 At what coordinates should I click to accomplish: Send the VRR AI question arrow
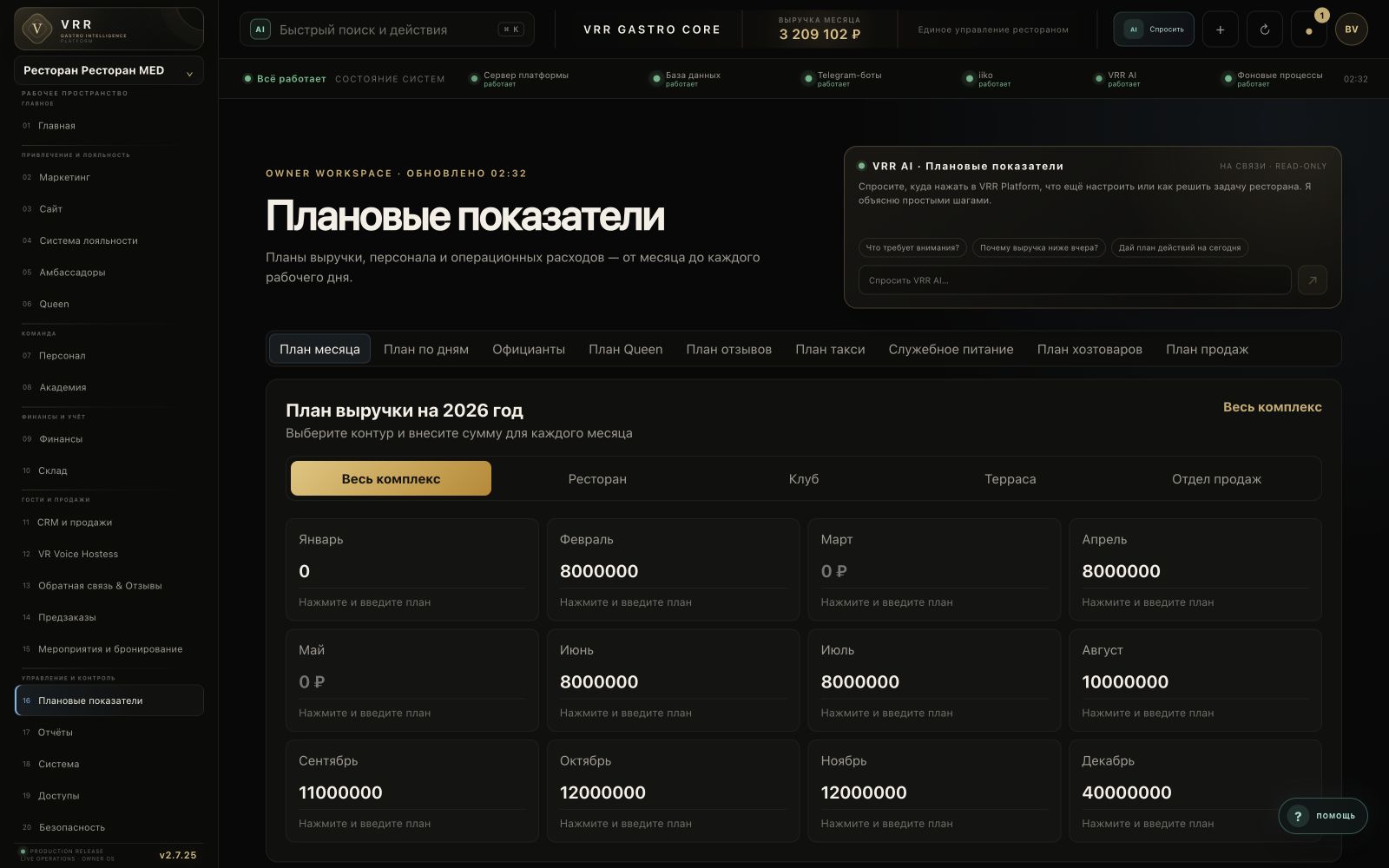click(x=1313, y=280)
